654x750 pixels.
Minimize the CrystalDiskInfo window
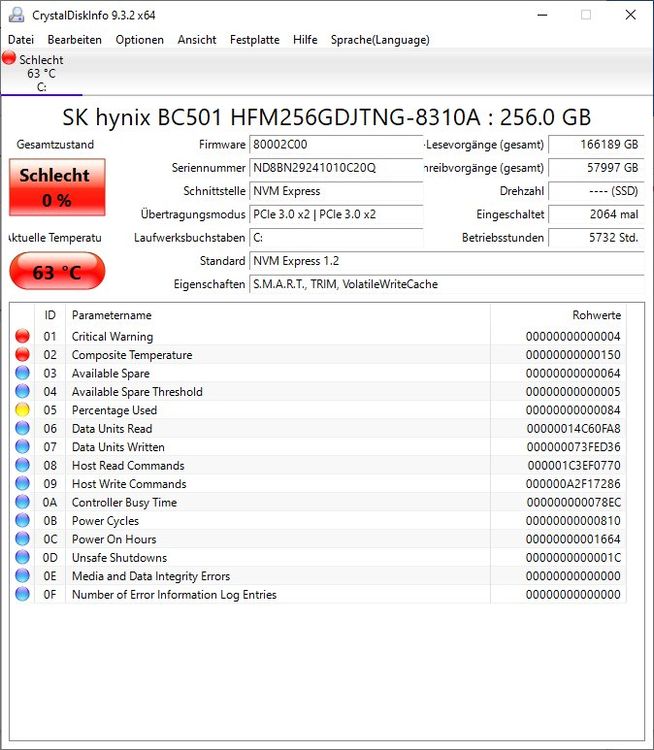coord(542,15)
